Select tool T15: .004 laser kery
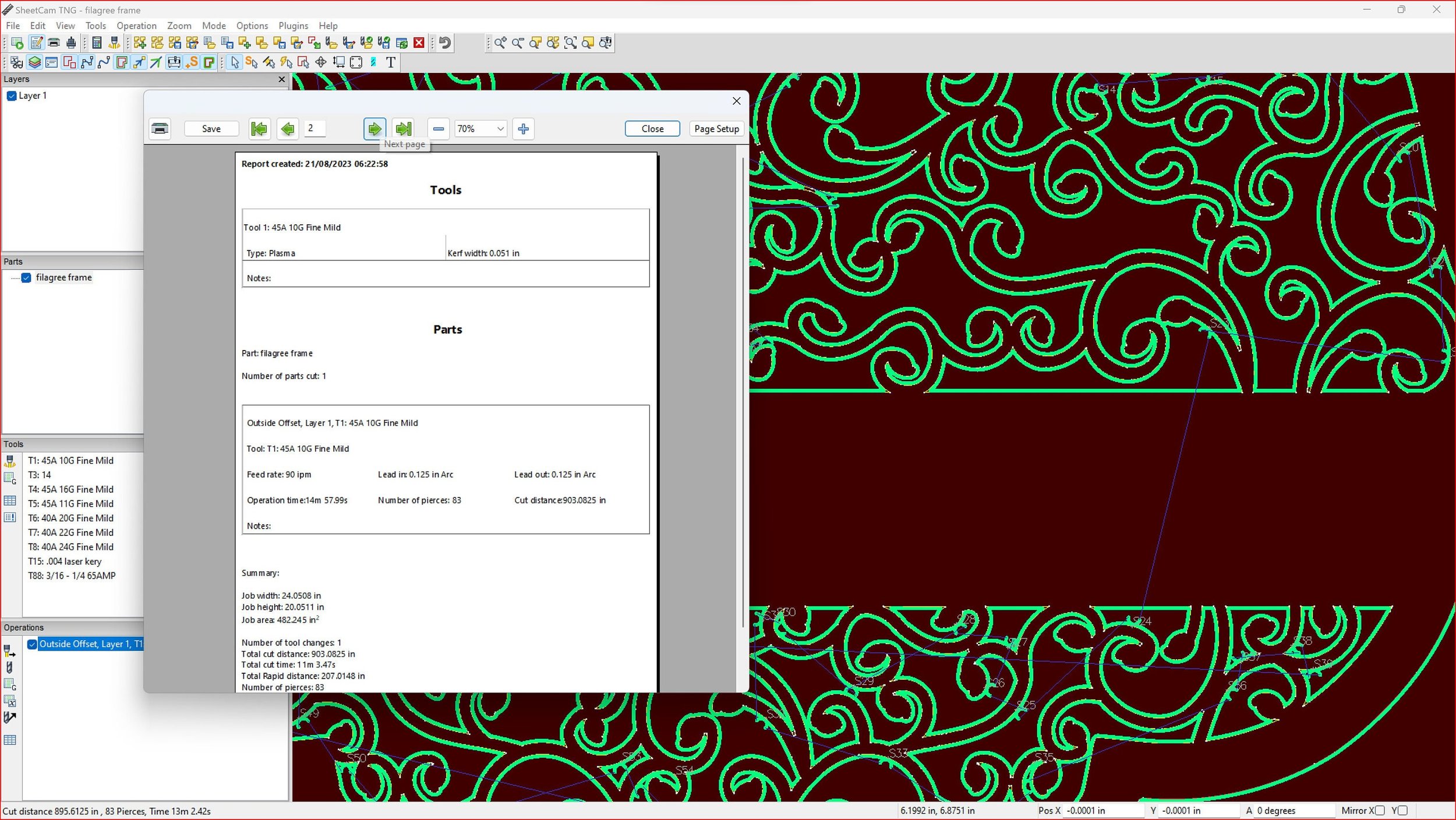This screenshot has width=1456, height=820. [x=65, y=561]
